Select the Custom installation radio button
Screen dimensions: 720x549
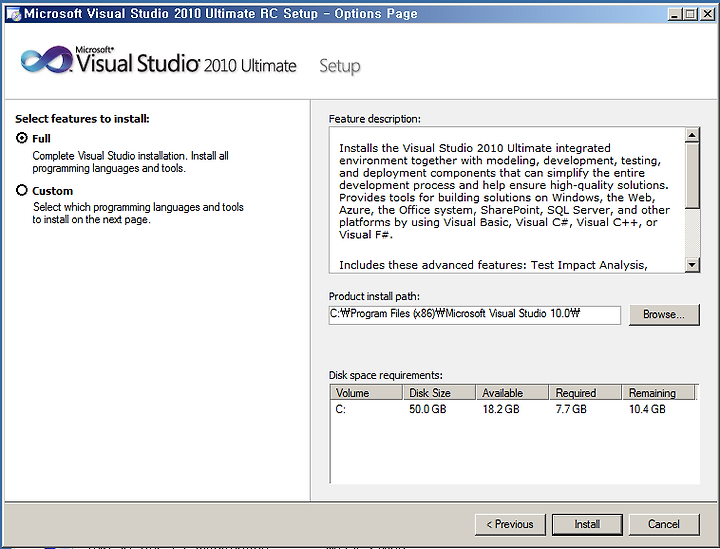click(22, 190)
